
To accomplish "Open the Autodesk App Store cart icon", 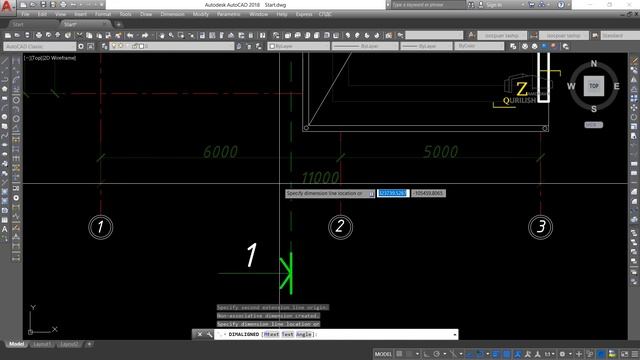I will click(x=531, y=5).
